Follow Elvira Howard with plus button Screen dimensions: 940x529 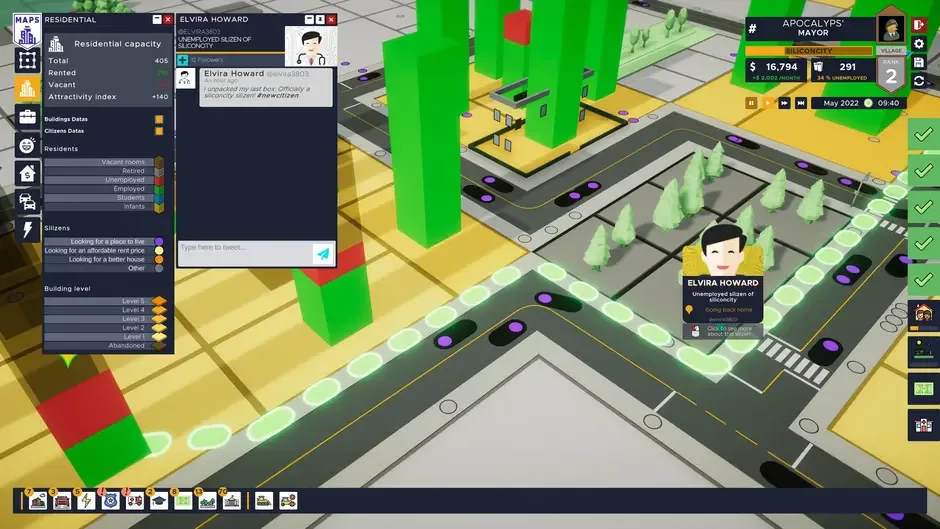click(x=182, y=60)
